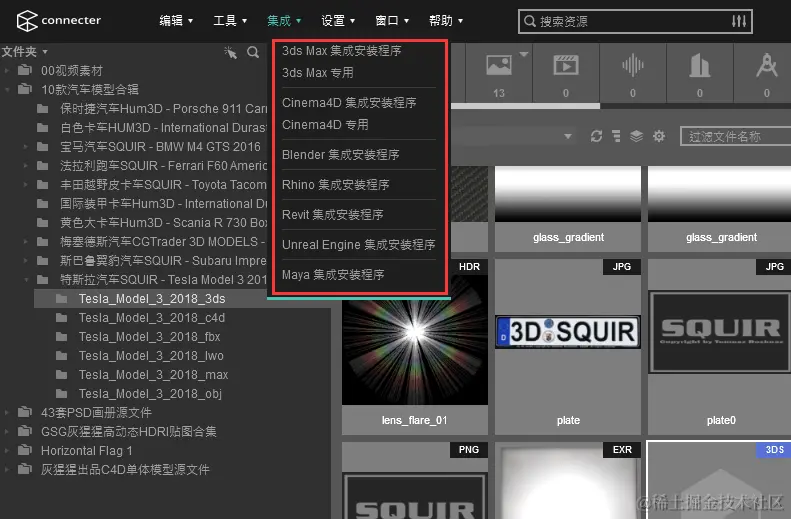Filter by video type icon
Image resolution: width=791 pixels, height=519 pixels.
coord(566,66)
